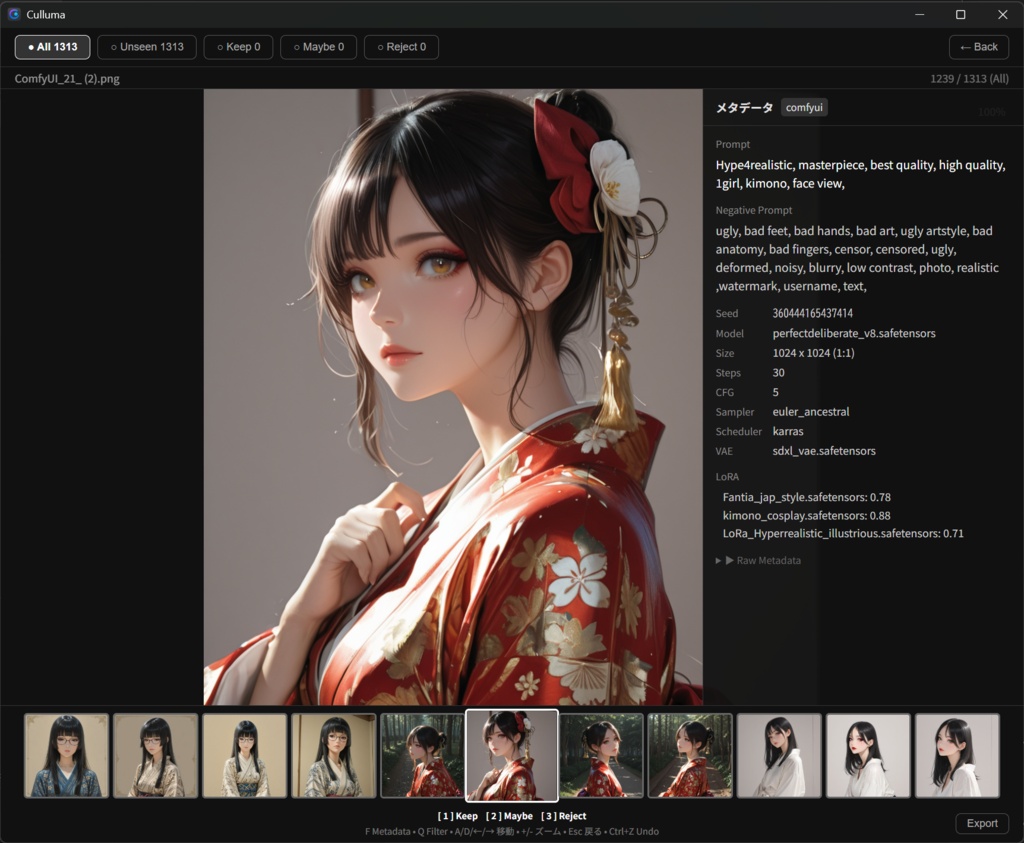Open first thumbnail, girl with glasses in blue kimono
The width and height of the screenshot is (1024, 843).
coord(67,756)
